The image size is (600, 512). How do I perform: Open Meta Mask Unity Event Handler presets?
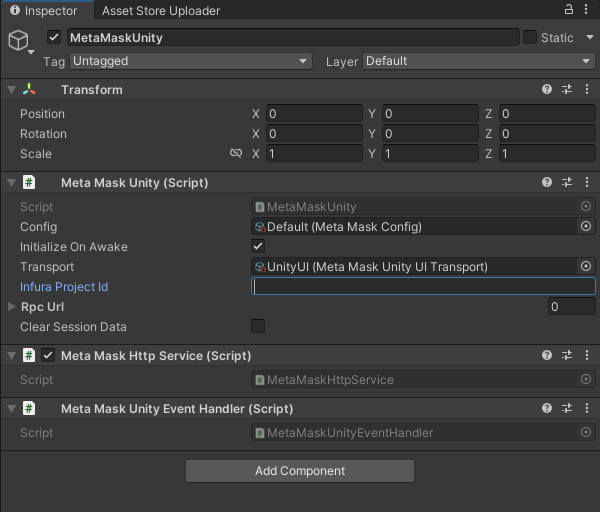[567, 408]
